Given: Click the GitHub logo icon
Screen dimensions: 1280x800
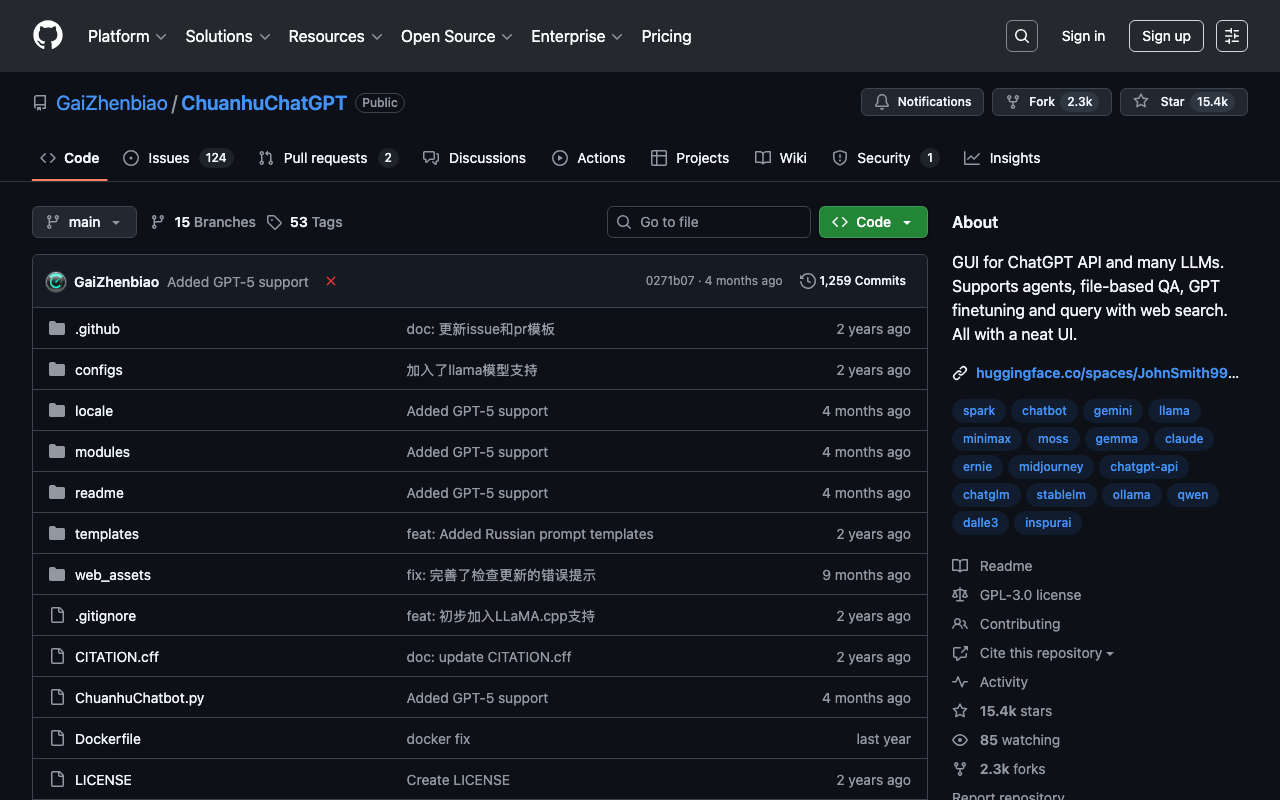Looking at the screenshot, I should [x=48, y=36].
